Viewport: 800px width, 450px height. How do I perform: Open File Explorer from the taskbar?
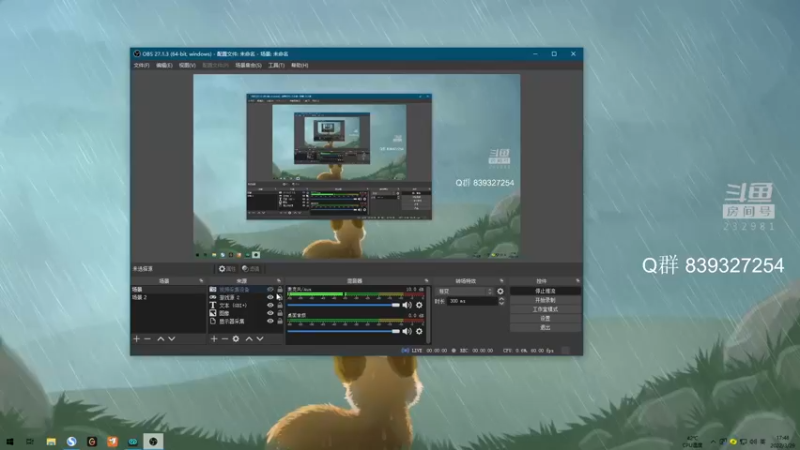tap(51, 441)
